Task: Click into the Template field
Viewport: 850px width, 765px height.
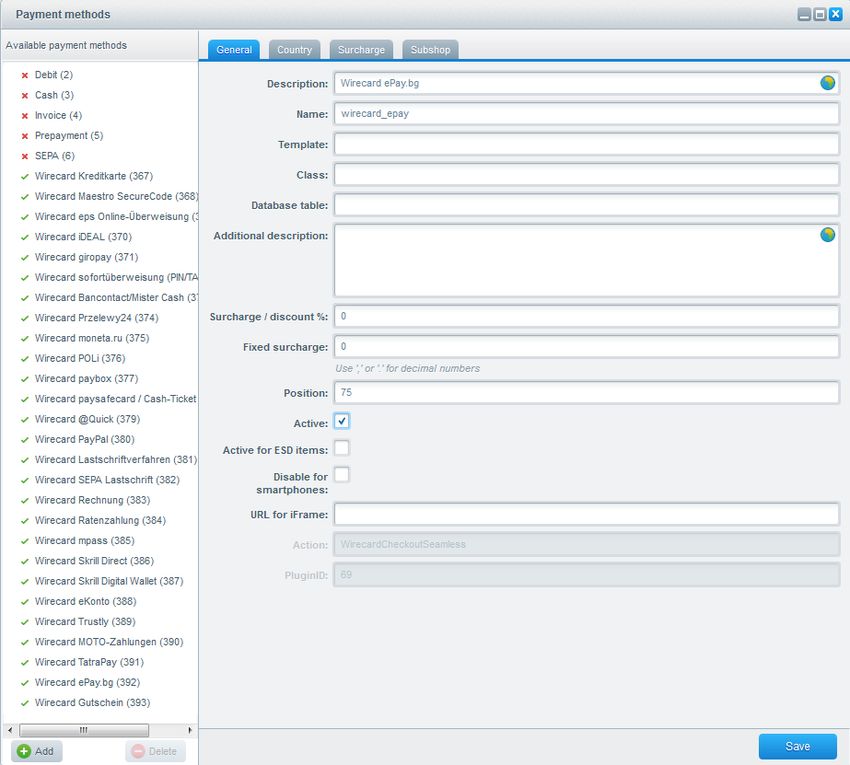Action: pyautogui.click(x=587, y=144)
